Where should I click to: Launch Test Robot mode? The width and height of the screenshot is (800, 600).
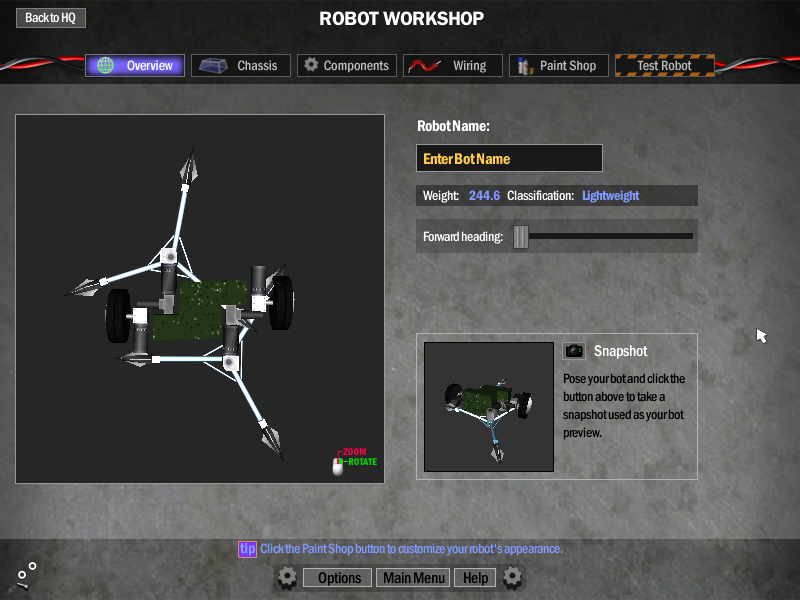(x=665, y=65)
